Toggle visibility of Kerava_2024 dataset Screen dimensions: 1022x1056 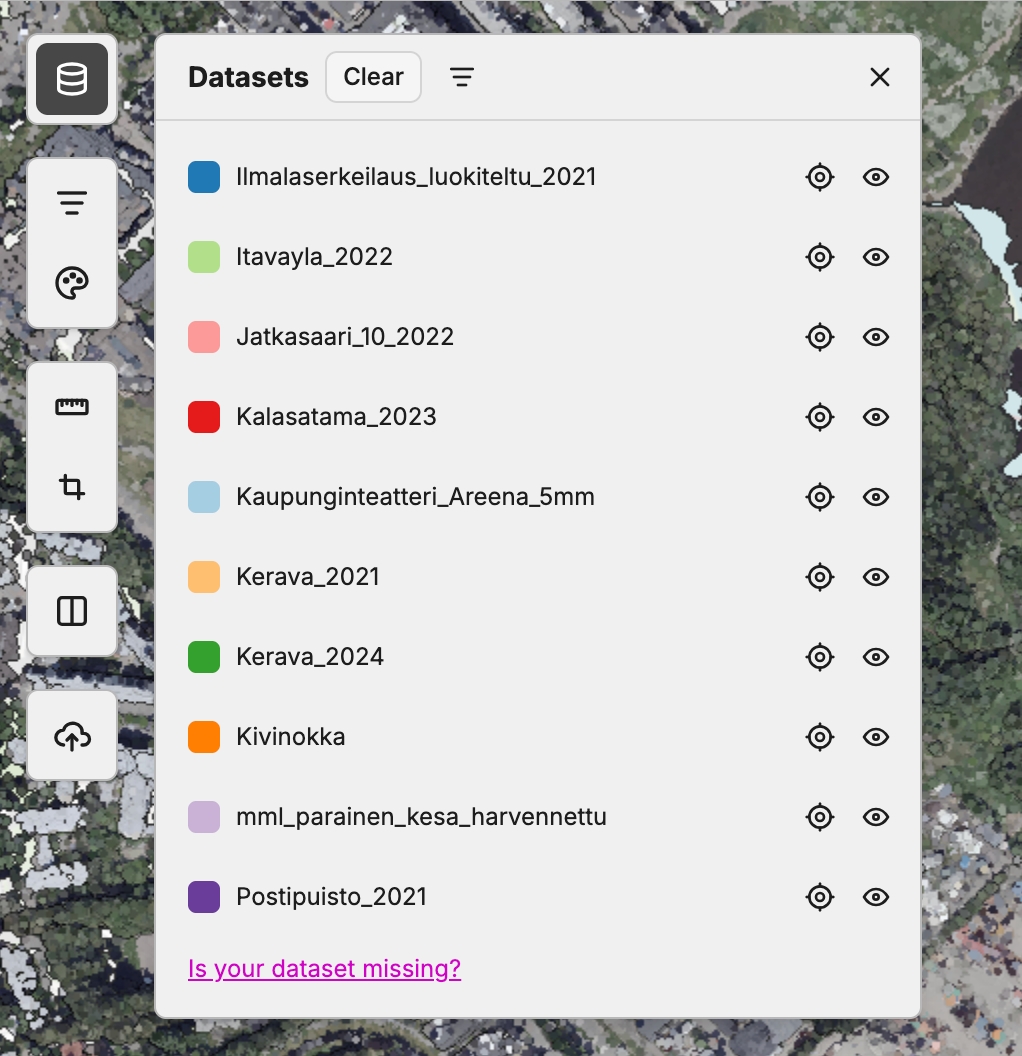click(x=876, y=657)
